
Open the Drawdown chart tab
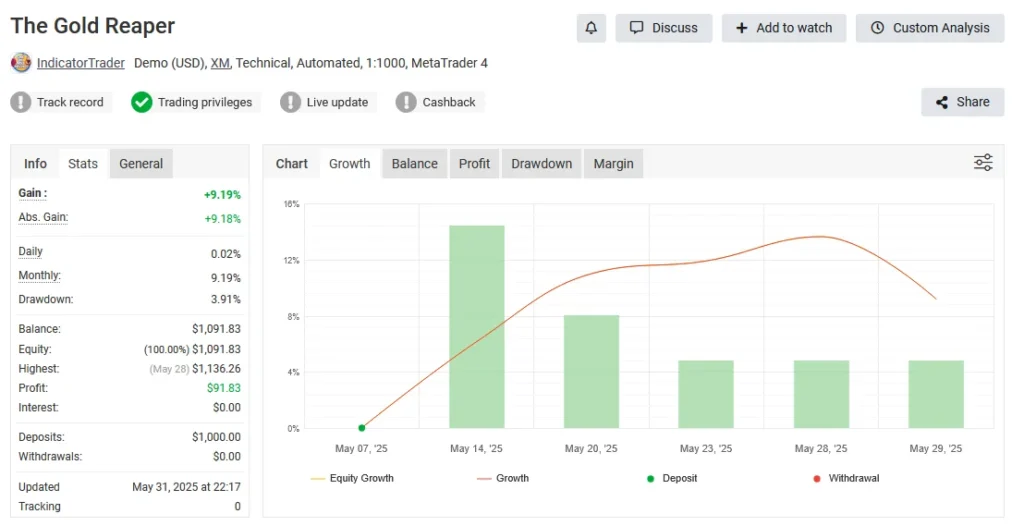coord(541,163)
